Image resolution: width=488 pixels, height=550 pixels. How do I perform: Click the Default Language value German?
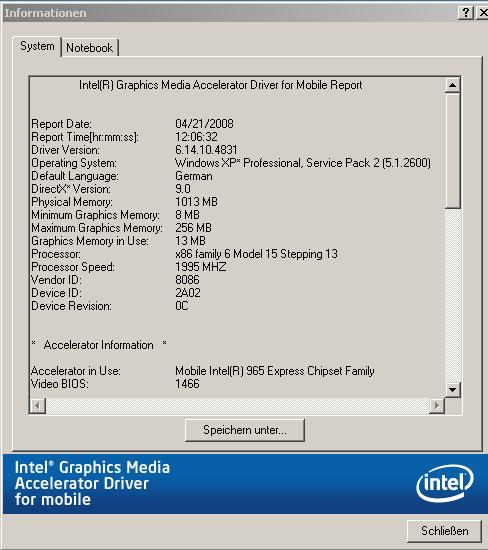[194, 176]
